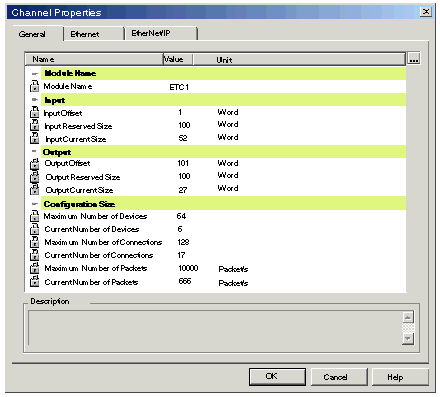The height and width of the screenshot is (397, 440).
Task: Click lock icon beside Input Offset row
Action: (34, 112)
